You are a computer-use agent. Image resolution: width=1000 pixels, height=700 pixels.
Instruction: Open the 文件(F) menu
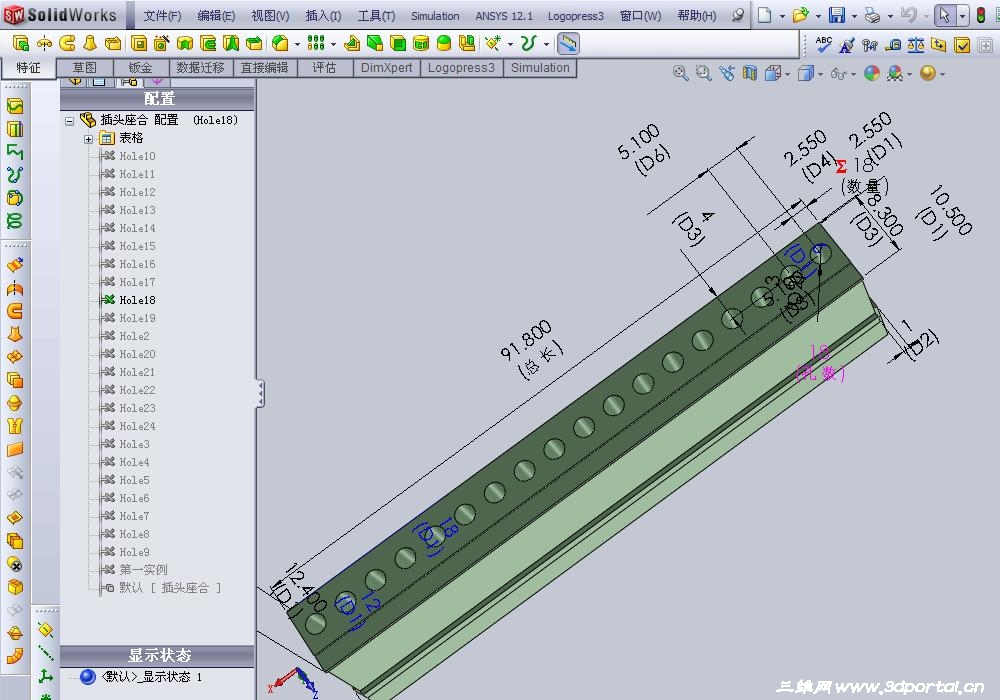click(x=162, y=15)
